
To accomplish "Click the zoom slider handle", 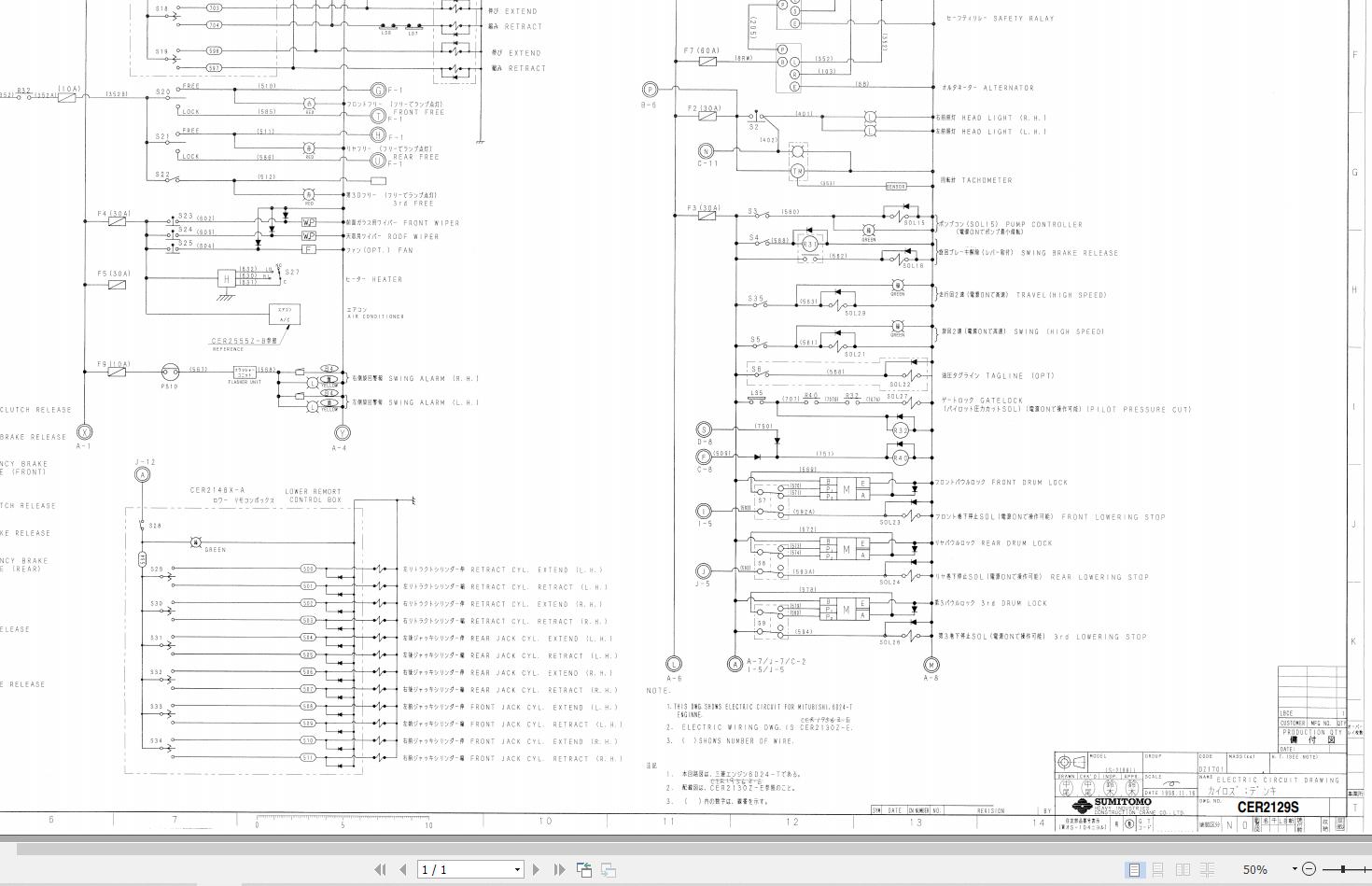I will tap(1343, 869).
